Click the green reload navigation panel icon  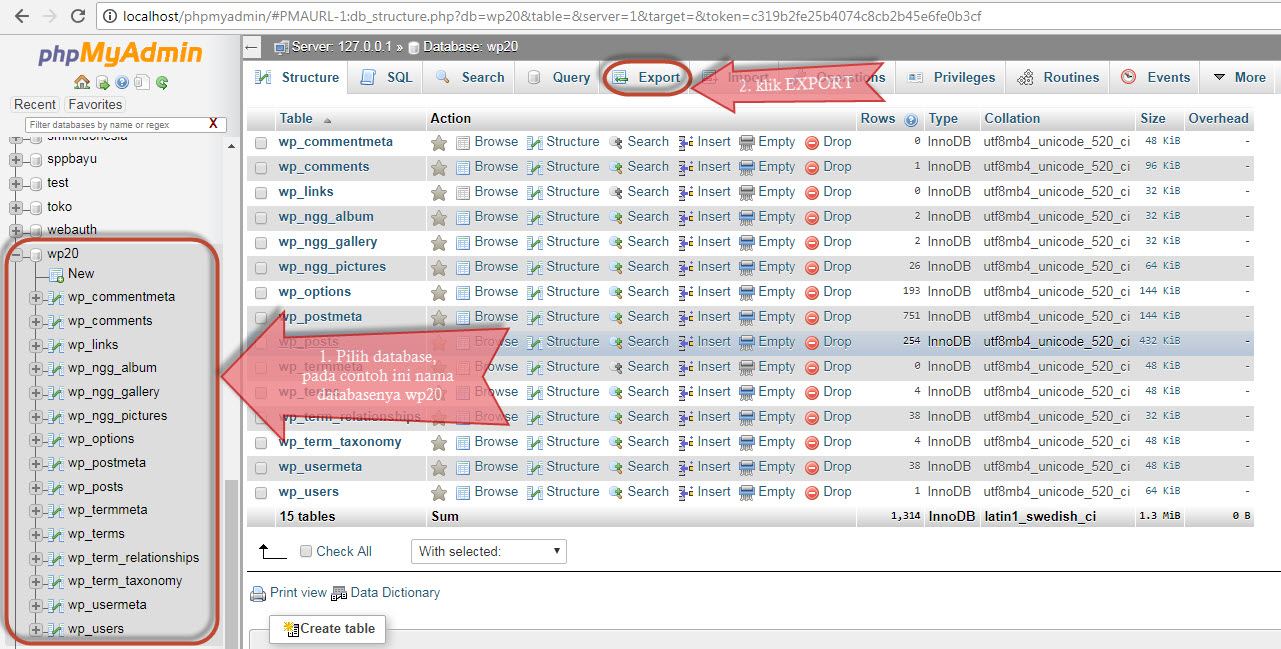click(x=162, y=83)
